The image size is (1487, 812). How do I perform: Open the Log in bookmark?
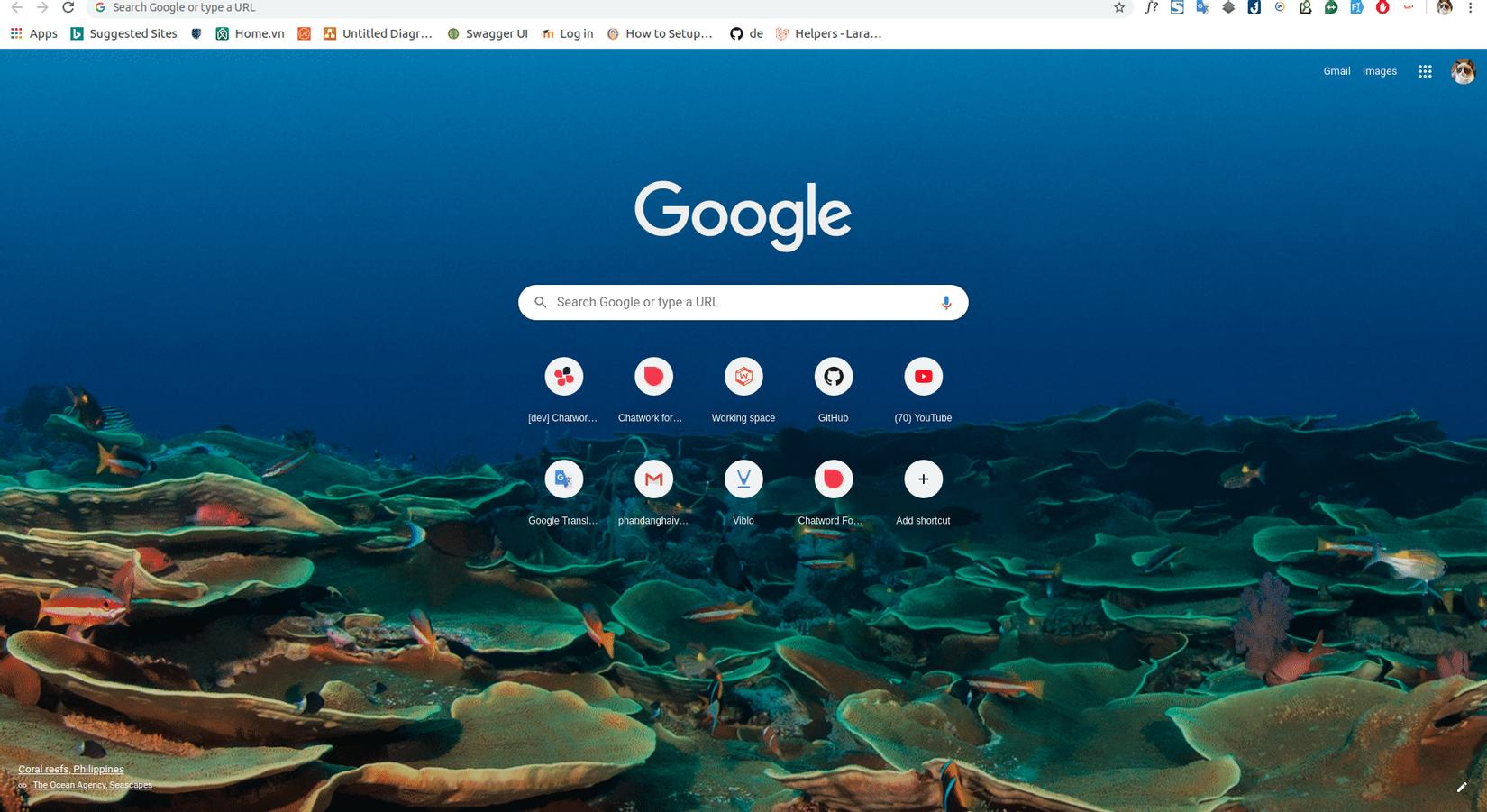click(x=568, y=33)
